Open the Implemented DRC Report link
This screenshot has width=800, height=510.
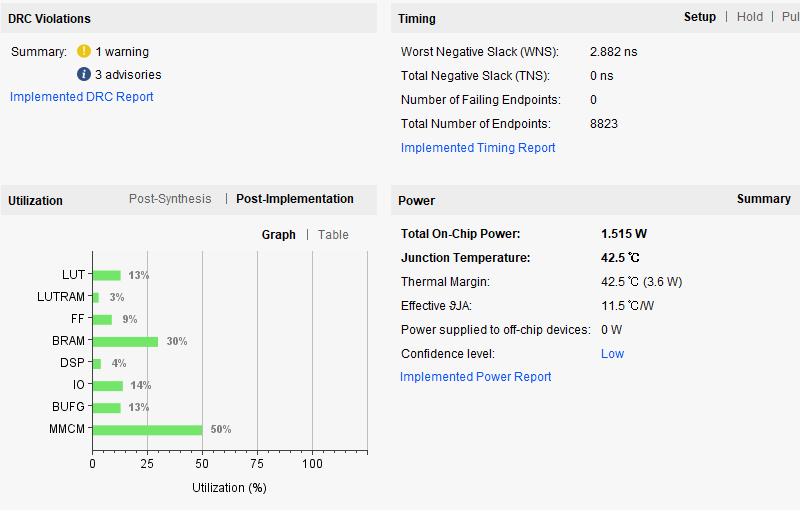(82, 97)
